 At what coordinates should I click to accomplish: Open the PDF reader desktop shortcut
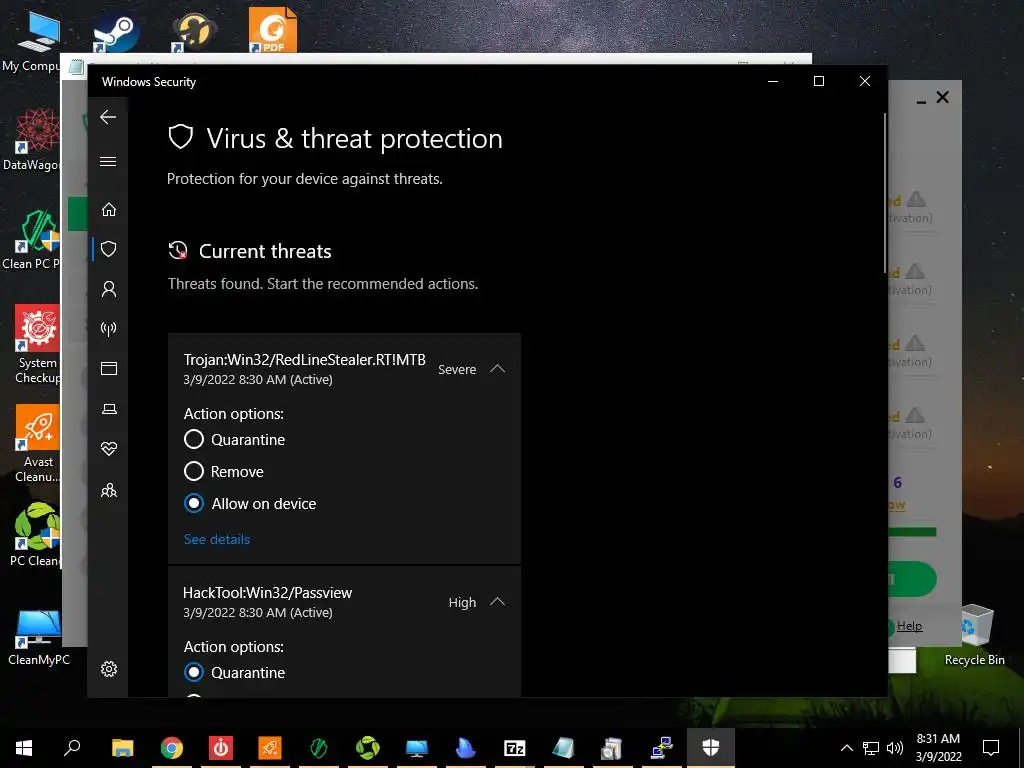pos(273,30)
